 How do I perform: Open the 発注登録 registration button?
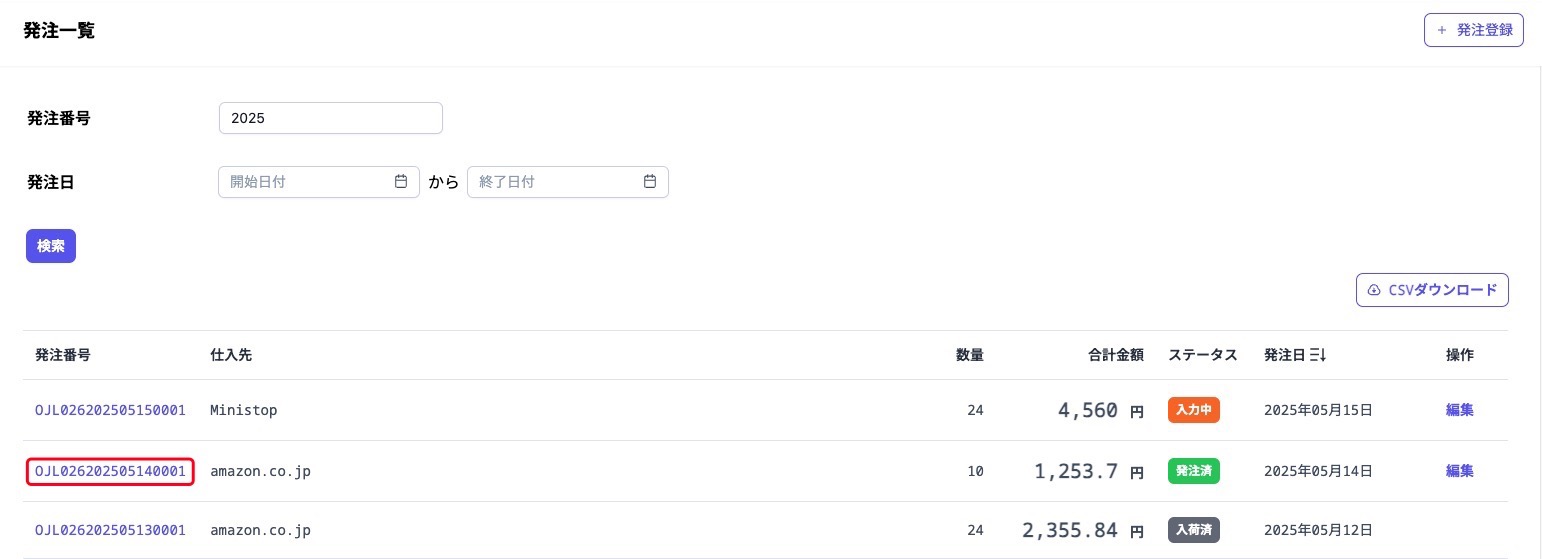(1473, 30)
